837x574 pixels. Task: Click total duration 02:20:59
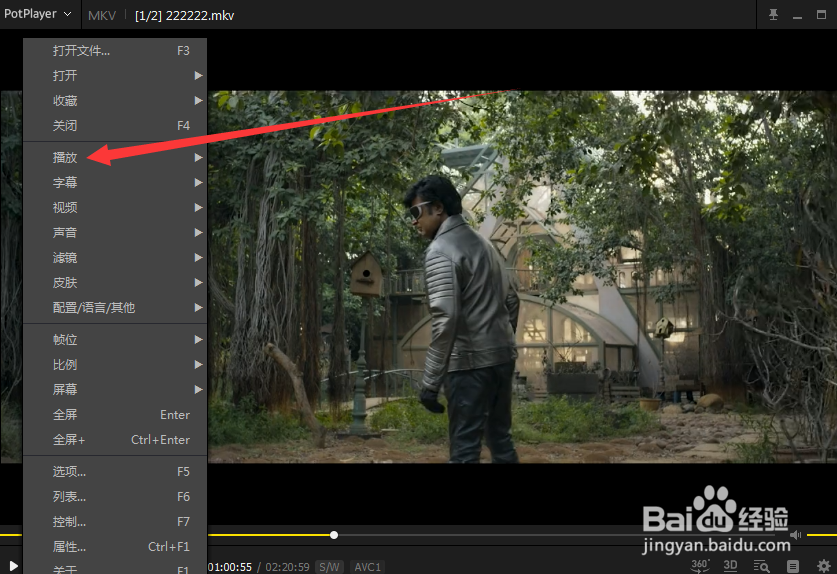pyautogui.click(x=287, y=567)
